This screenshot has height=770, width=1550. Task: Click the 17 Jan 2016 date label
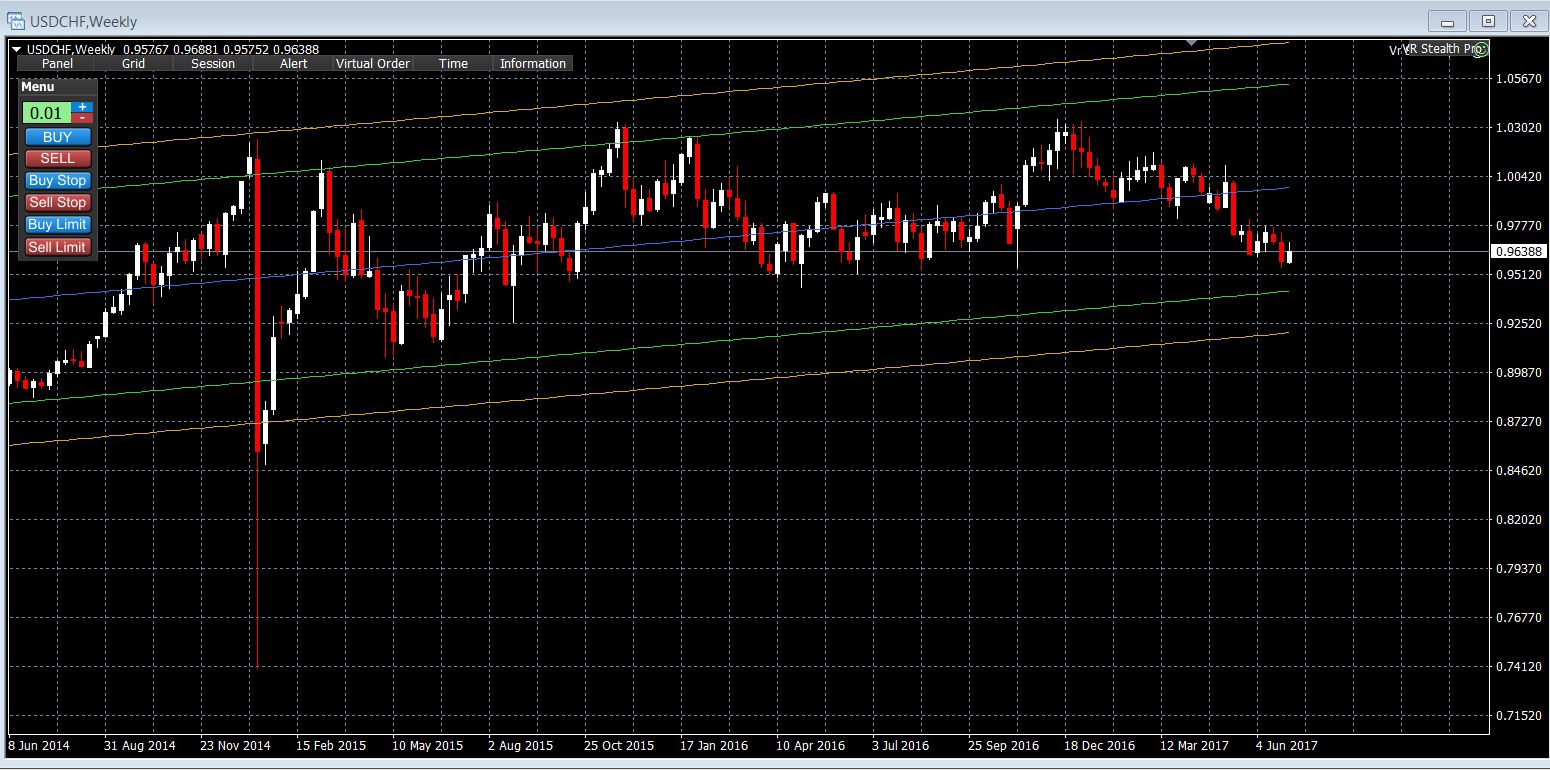point(714,746)
